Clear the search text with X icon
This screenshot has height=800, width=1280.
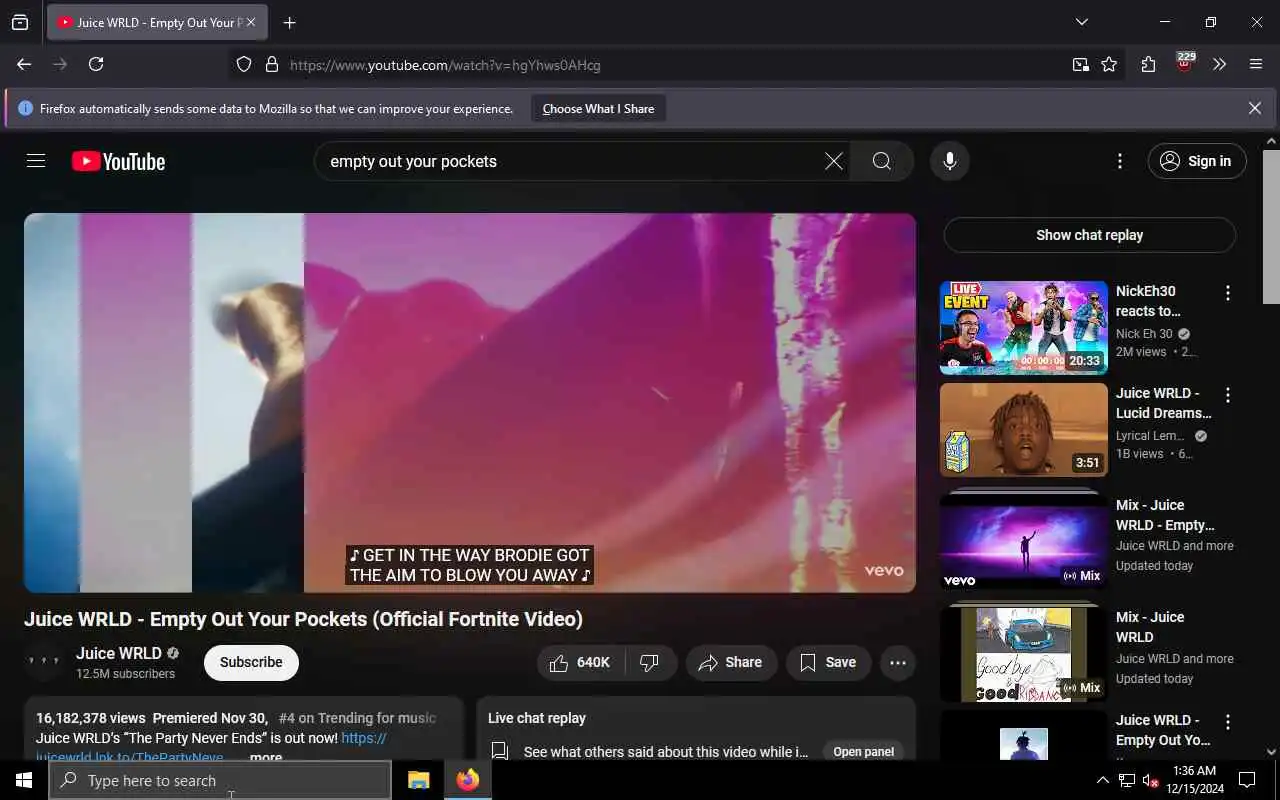[x=833, y=161]
